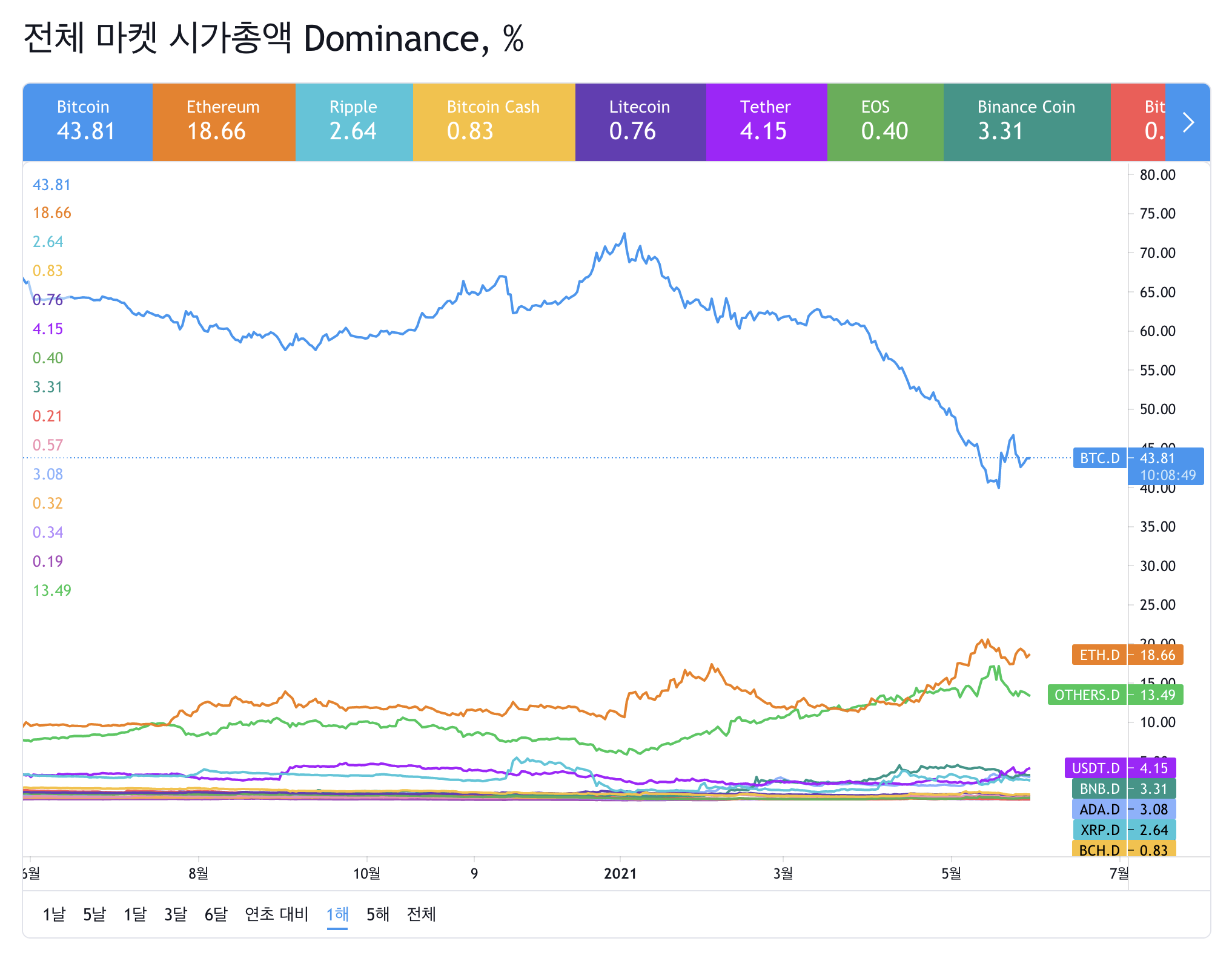Click the Ripple 2.64 tile
Viewport: 1232px width, 964px height.
pos(354,122)
